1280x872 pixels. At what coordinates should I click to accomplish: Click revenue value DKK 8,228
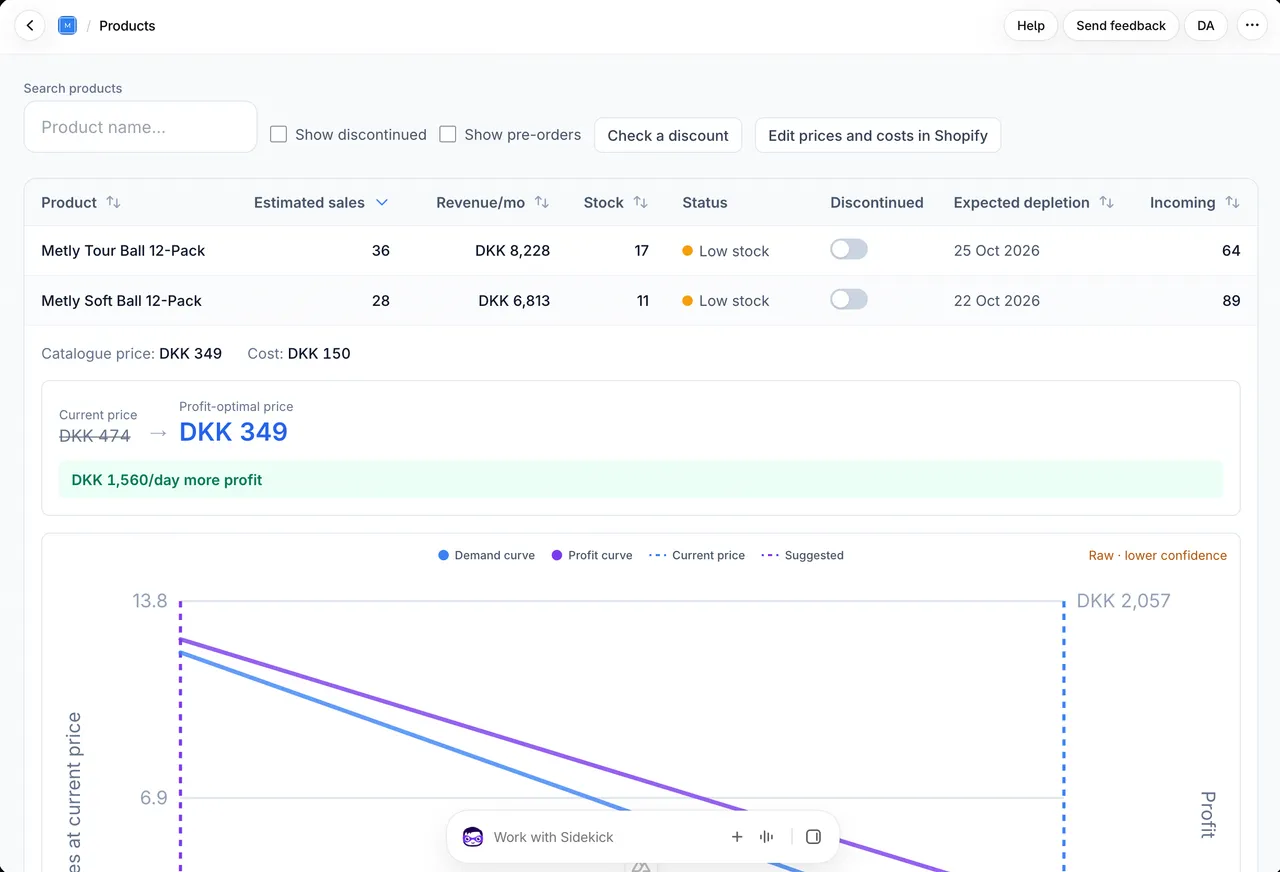coord(512,251)
